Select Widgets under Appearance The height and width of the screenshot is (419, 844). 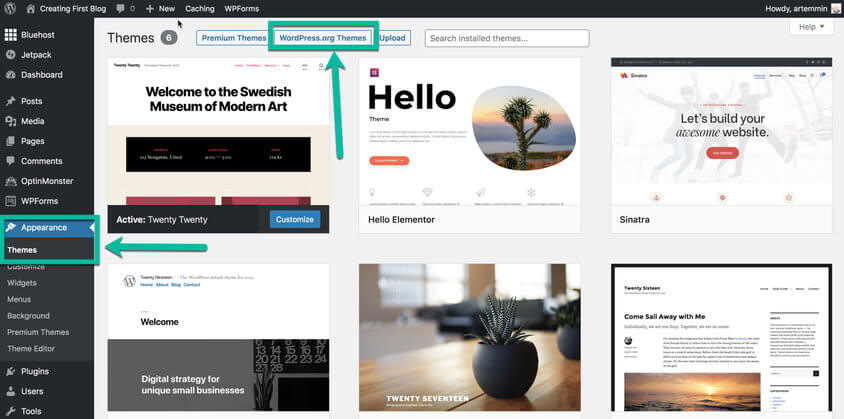(22, 283)
